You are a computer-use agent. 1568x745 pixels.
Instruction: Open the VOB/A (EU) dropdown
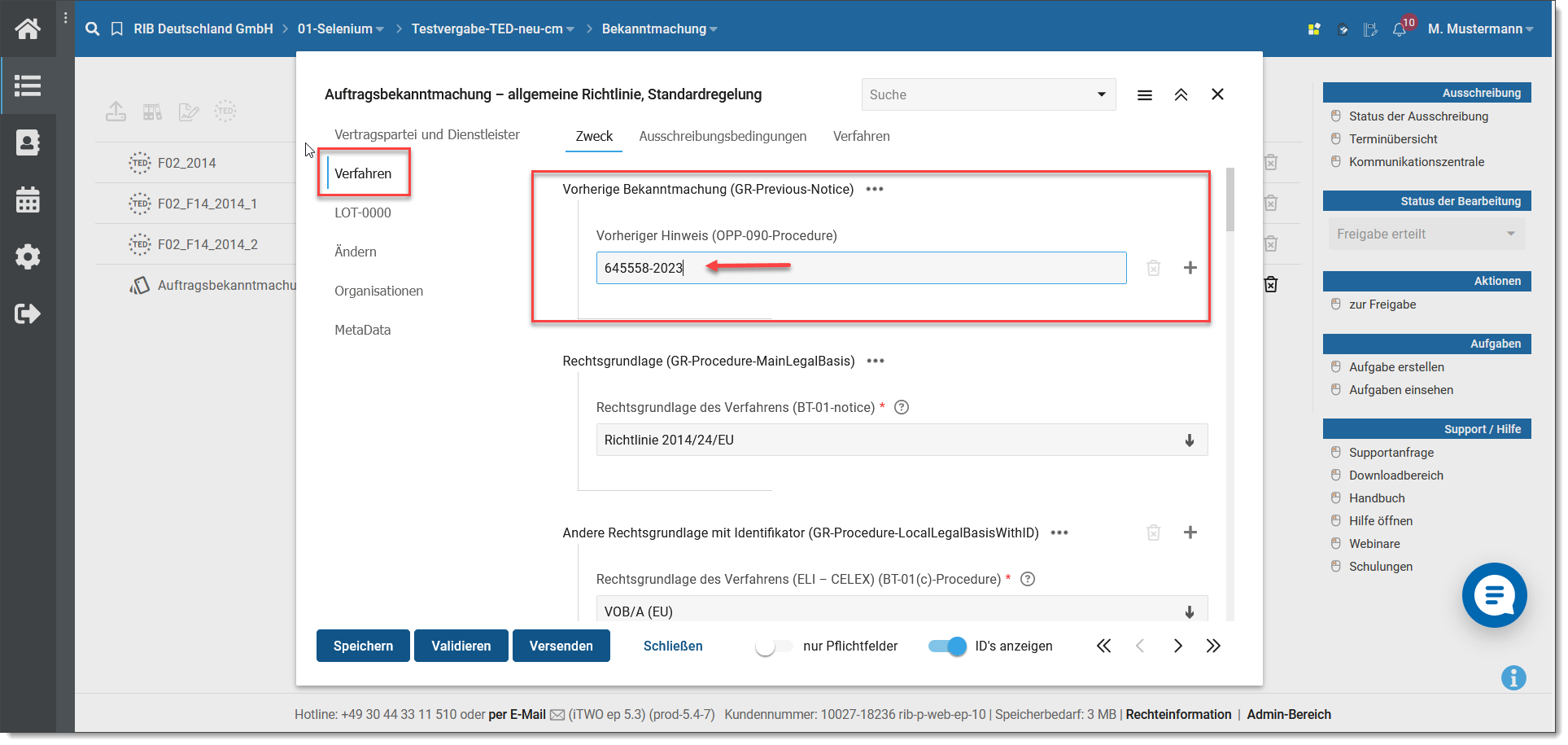tap(902, 611)
